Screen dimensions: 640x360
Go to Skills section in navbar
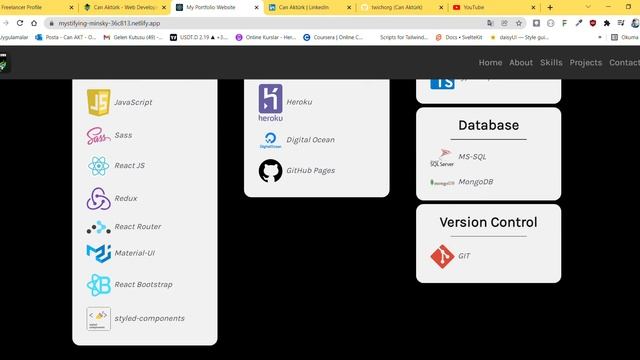(551, 62)
